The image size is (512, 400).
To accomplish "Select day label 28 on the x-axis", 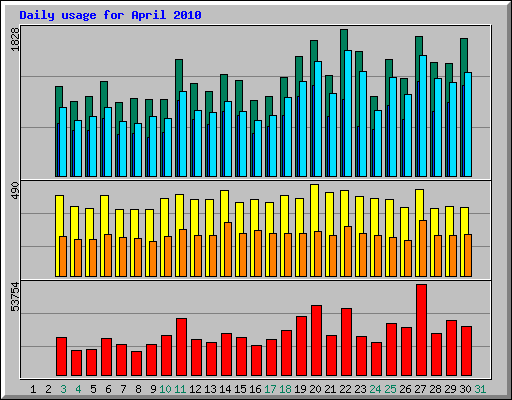I will coord(435,389).
